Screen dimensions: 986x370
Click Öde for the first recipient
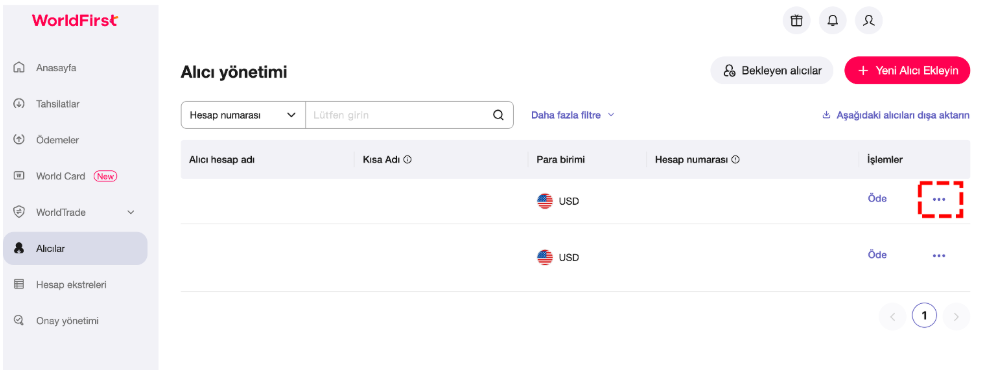(x=877, y=198)
